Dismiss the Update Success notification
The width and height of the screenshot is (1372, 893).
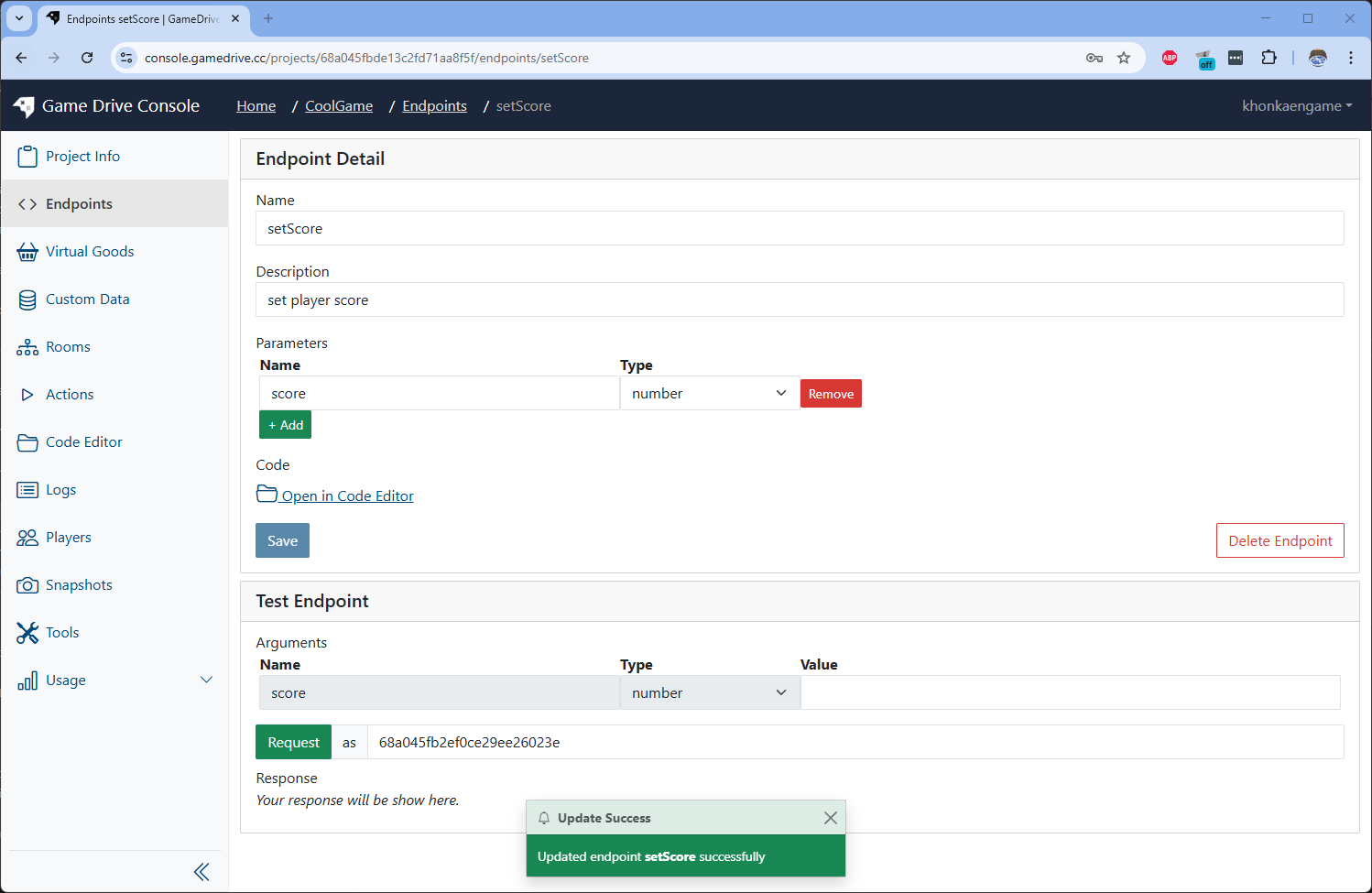point(831,818)
